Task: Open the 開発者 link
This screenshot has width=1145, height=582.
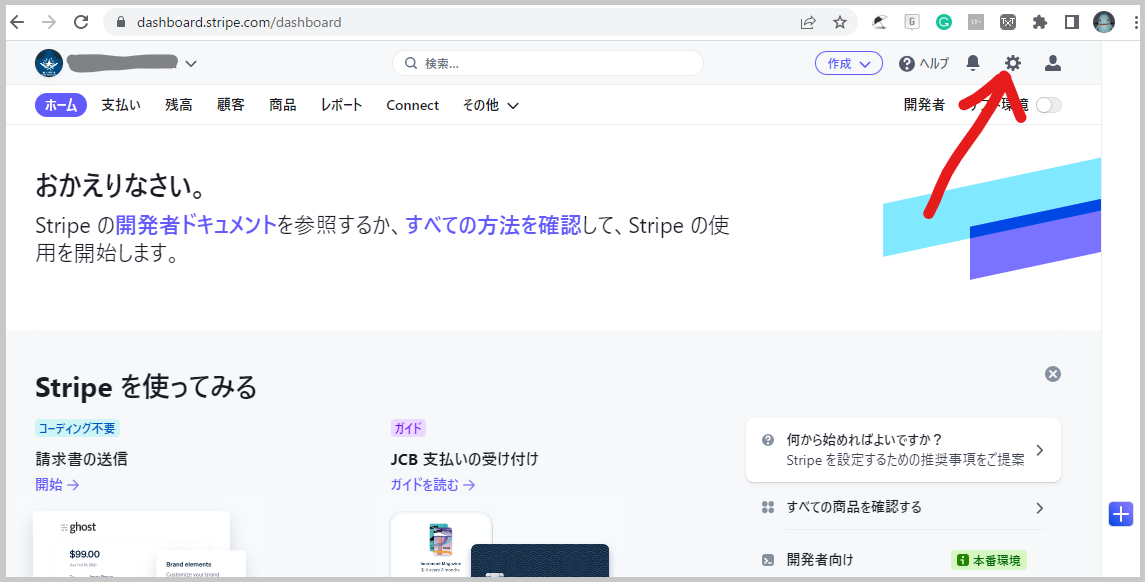Action: (x=924, y=105)
